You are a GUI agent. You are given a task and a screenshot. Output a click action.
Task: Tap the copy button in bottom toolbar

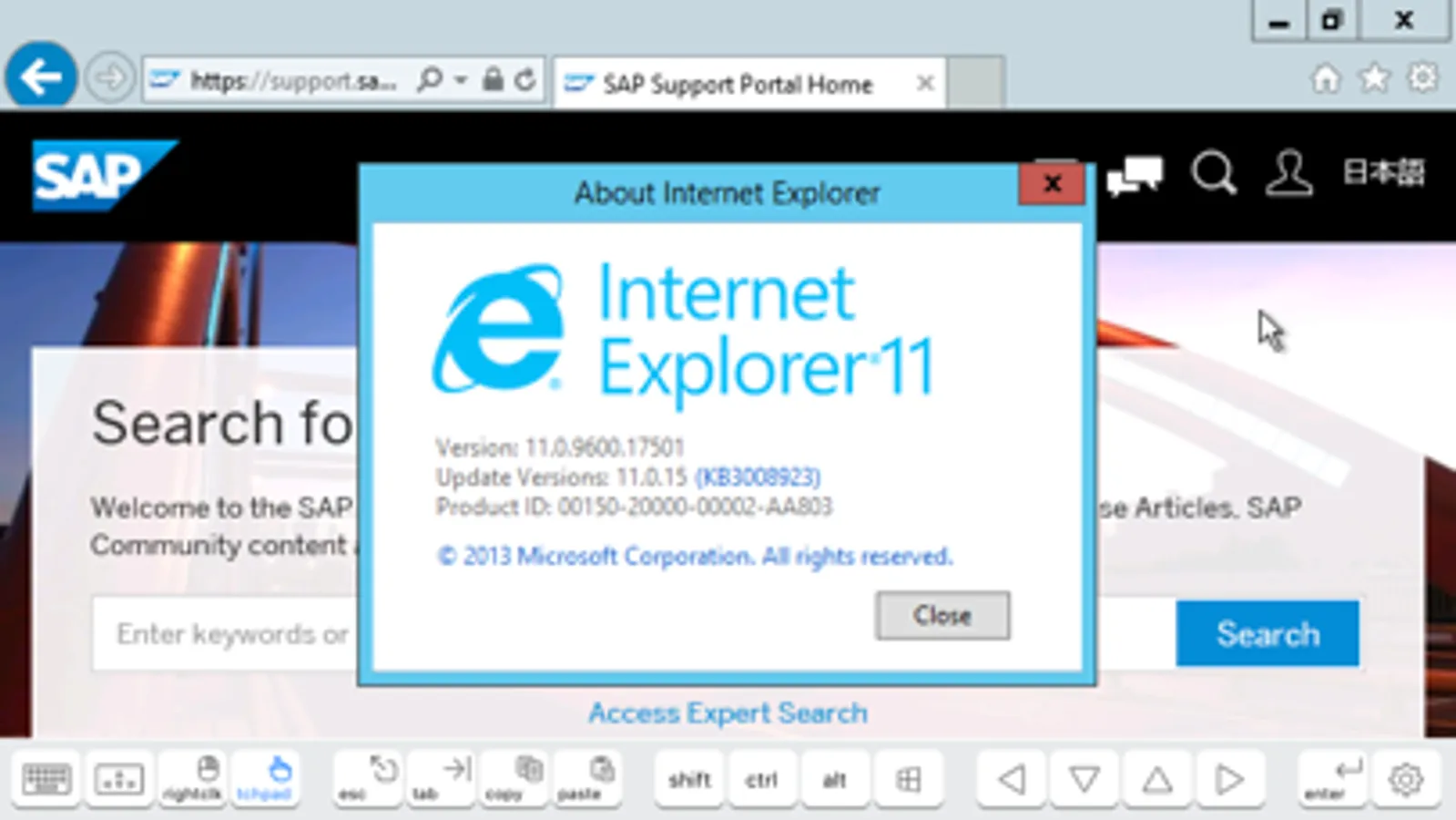point(514,779)
